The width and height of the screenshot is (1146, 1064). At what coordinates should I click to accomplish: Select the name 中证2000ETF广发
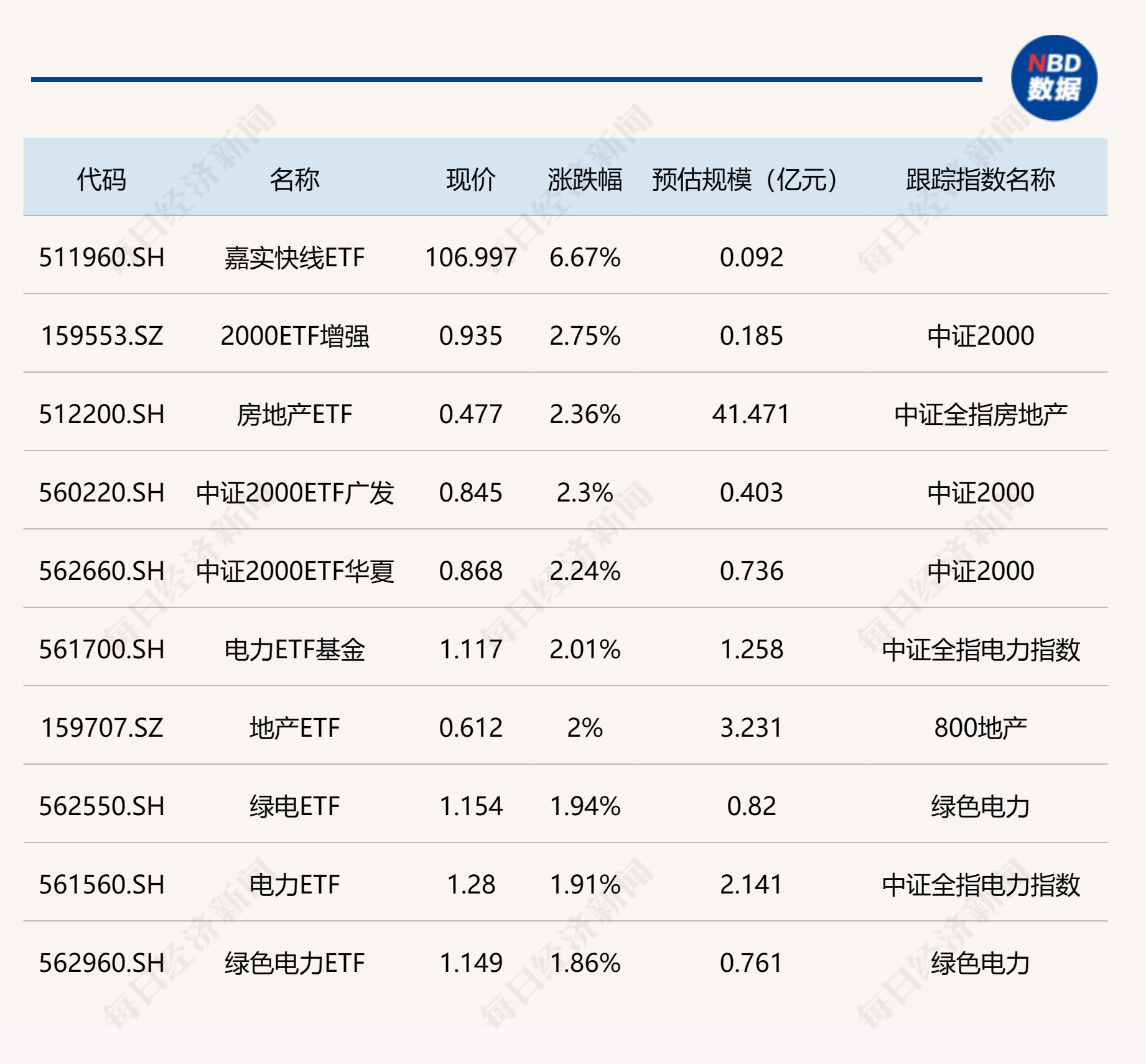click(294, 493)
